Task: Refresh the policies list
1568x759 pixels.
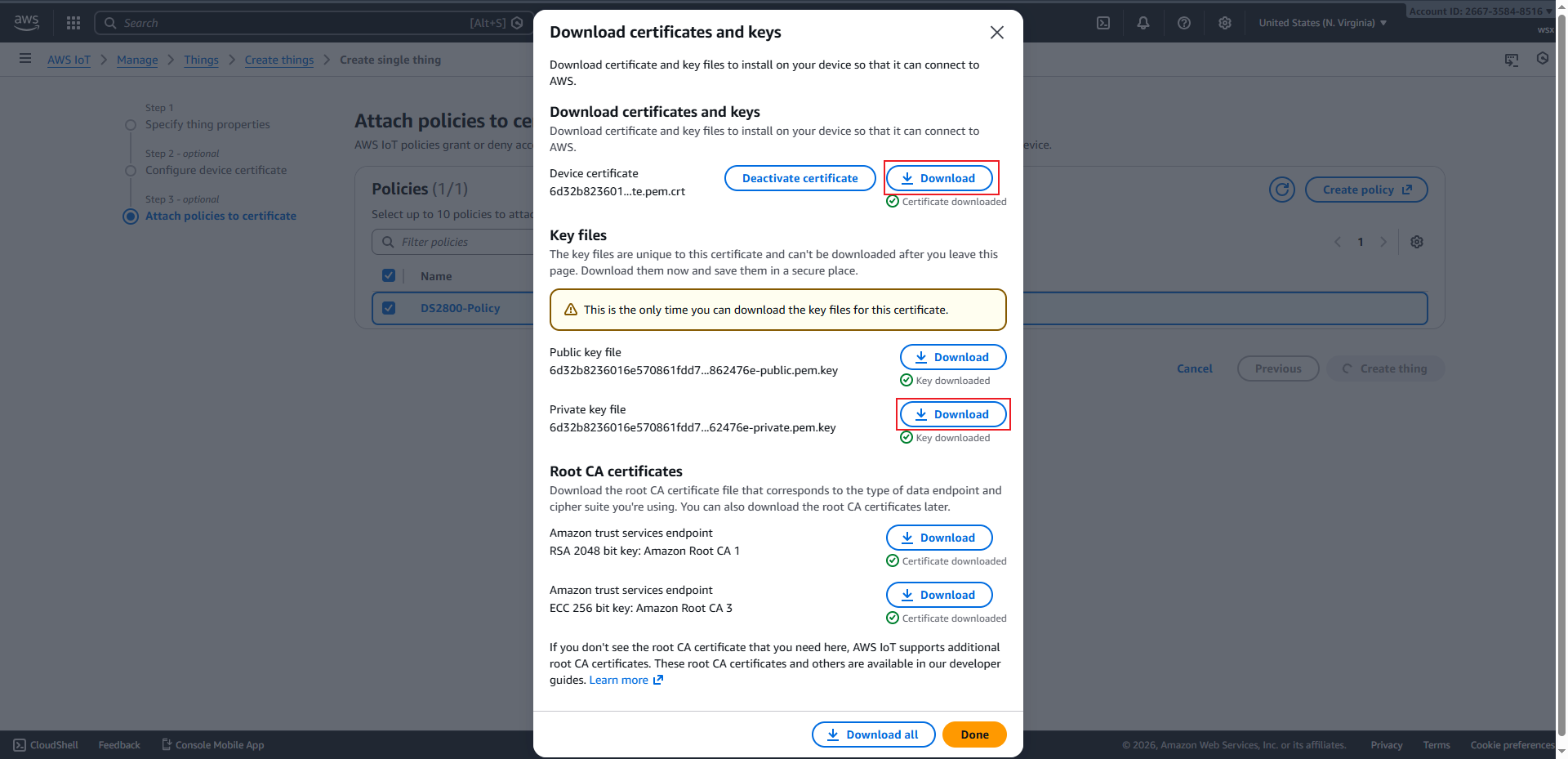Action: pyautogui.click(x=1282, y=190)
